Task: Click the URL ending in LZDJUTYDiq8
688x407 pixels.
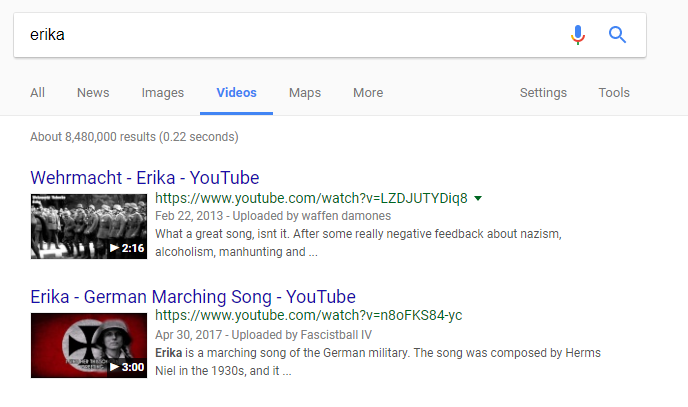Action: [x=311, y=198]
